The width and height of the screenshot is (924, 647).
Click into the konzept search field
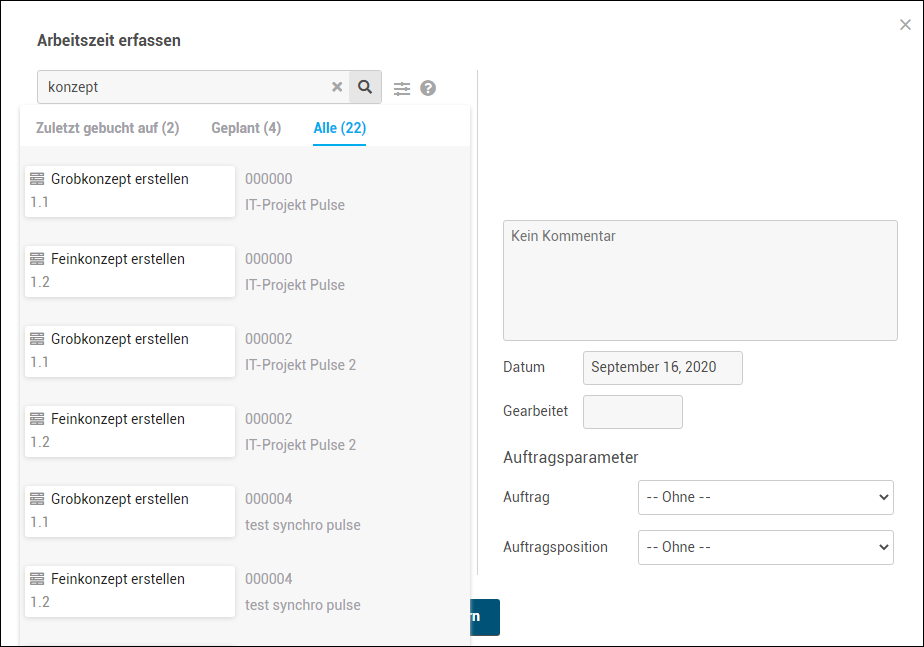(186, 87)
